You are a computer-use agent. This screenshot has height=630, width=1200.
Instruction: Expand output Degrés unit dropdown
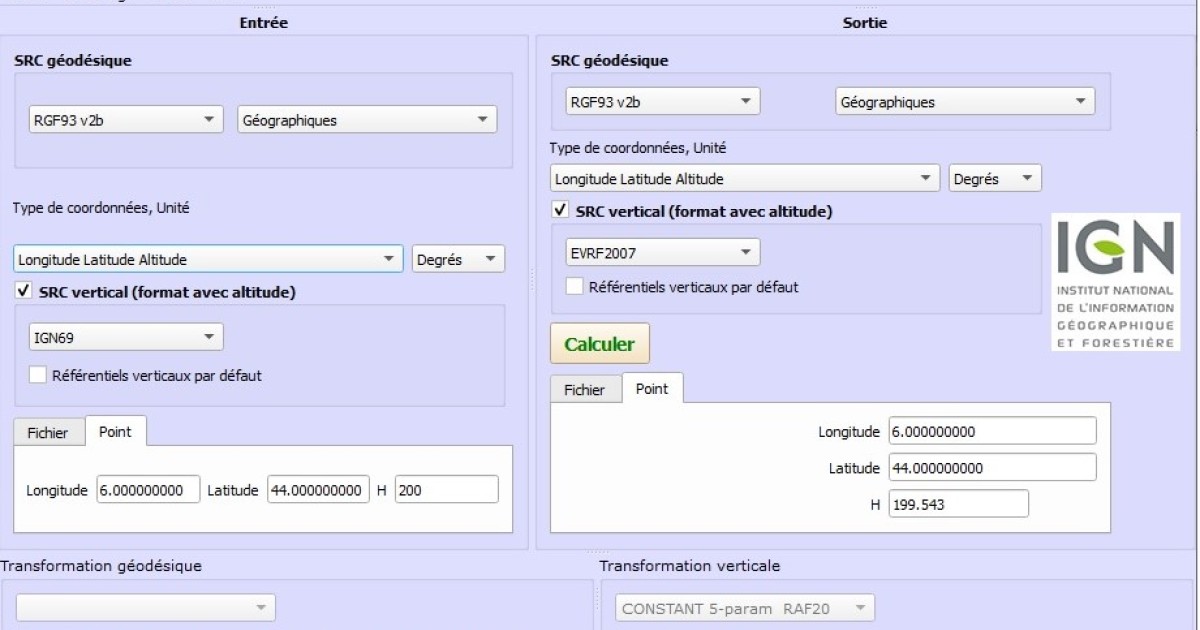995,179
